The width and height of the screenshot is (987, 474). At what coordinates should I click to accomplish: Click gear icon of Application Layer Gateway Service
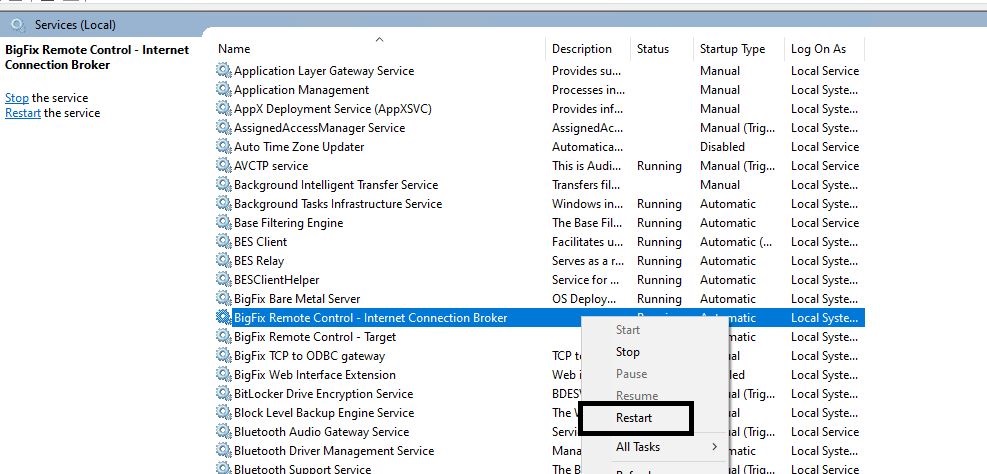[x=223, y=71]
